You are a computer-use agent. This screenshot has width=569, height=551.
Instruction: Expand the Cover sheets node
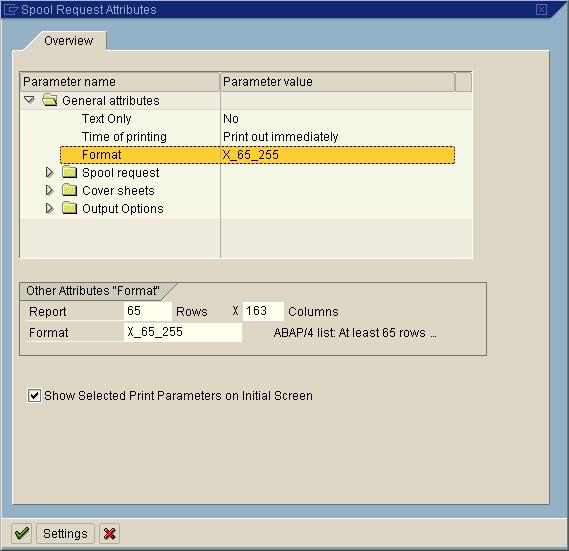(49, 190)
